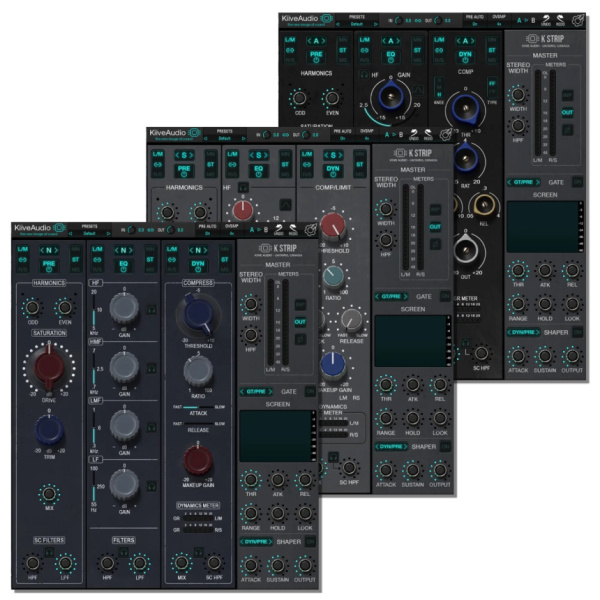This screenshot has height=600, width=600.
Task: Click compressor ATTACK fast/slow slider, front window
Action: click(x=198, y=407)
